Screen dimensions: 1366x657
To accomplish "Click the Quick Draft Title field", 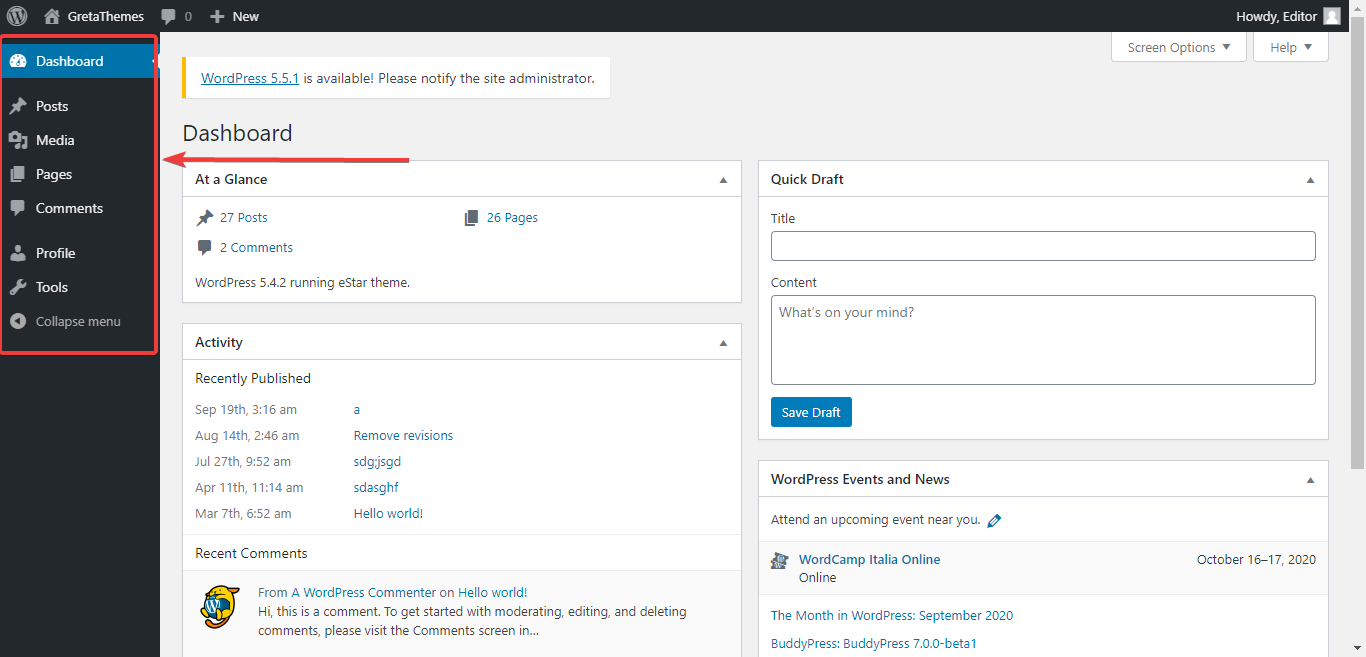I will tap(1043, 246).
